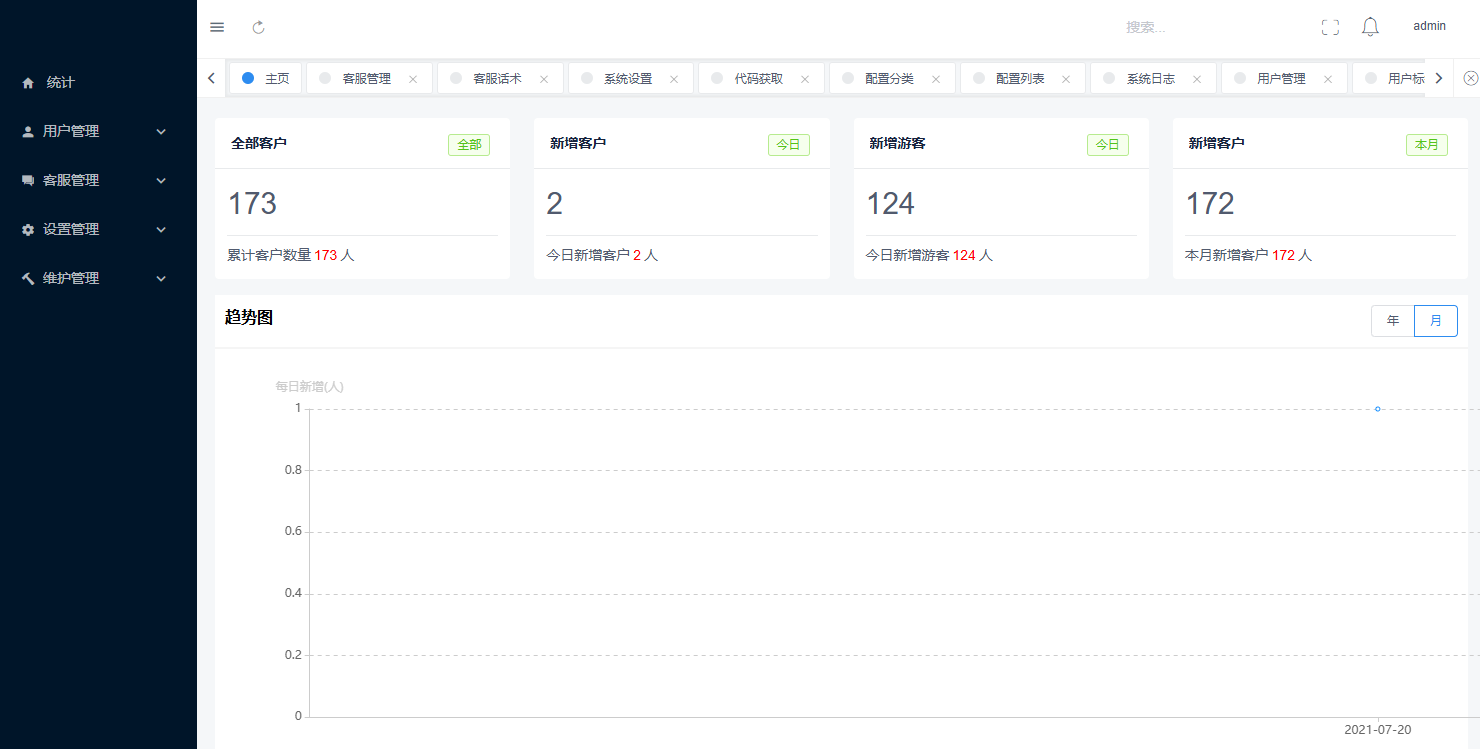Image resolution: width=1480 pixels, height=749 pixels.
Task: Close the 配置分类 tab
Action: [936, 79]
